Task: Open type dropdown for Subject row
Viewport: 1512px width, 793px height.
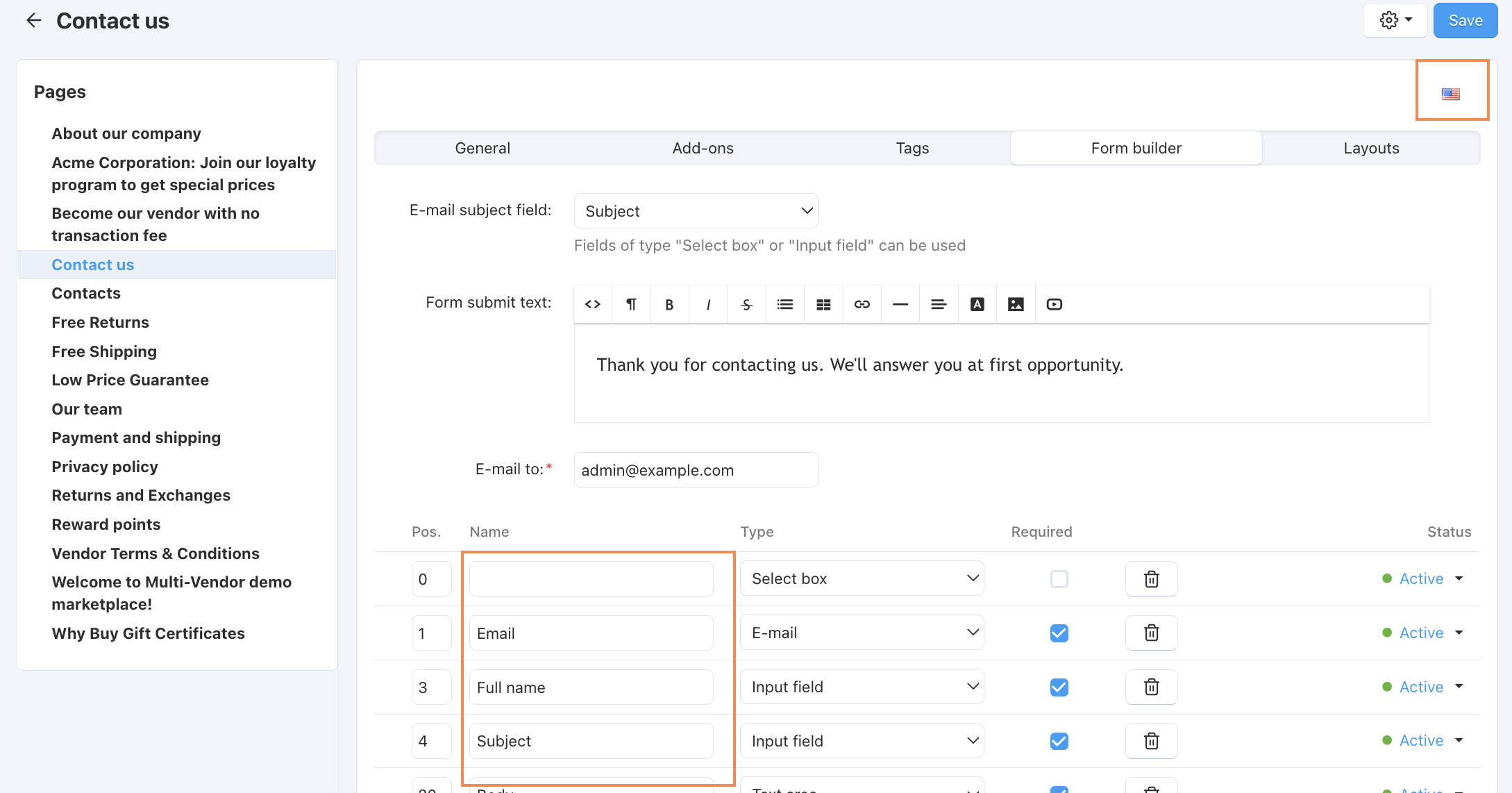Action: (862, 741)
